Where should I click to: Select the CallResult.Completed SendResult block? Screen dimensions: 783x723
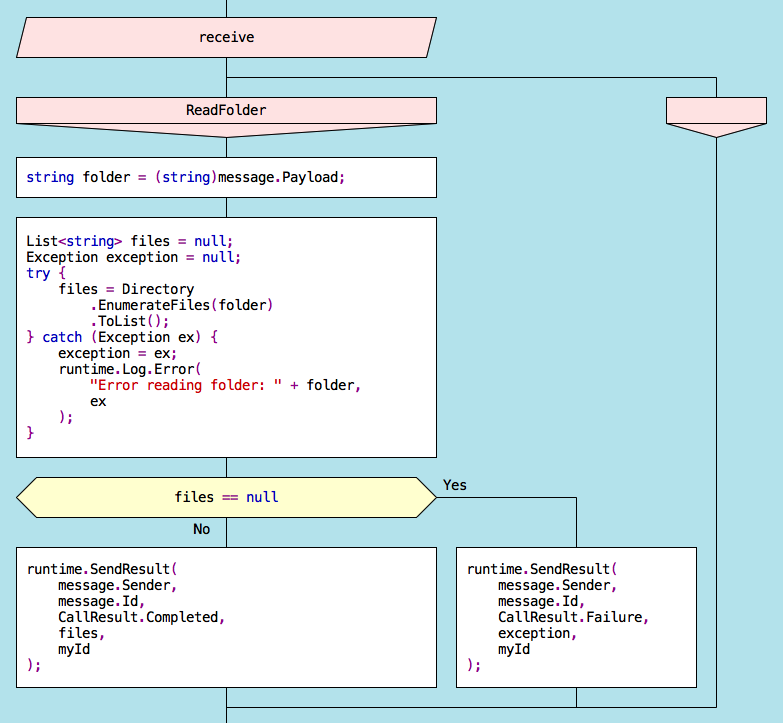tap(226, 617)
